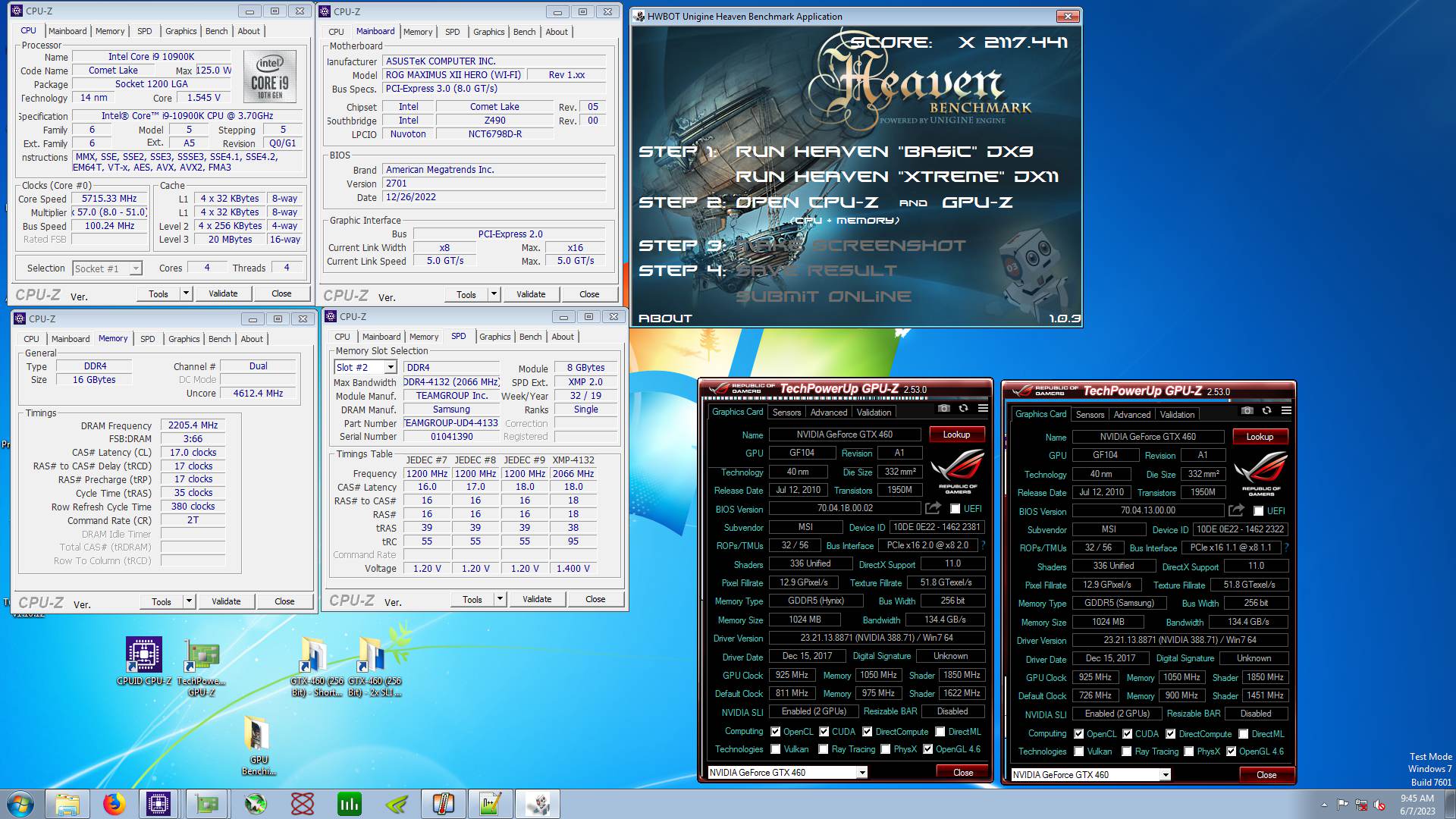Click the volume icon in the system tray
This screenshot has width=1456, height=819.
coord(1379,805)
